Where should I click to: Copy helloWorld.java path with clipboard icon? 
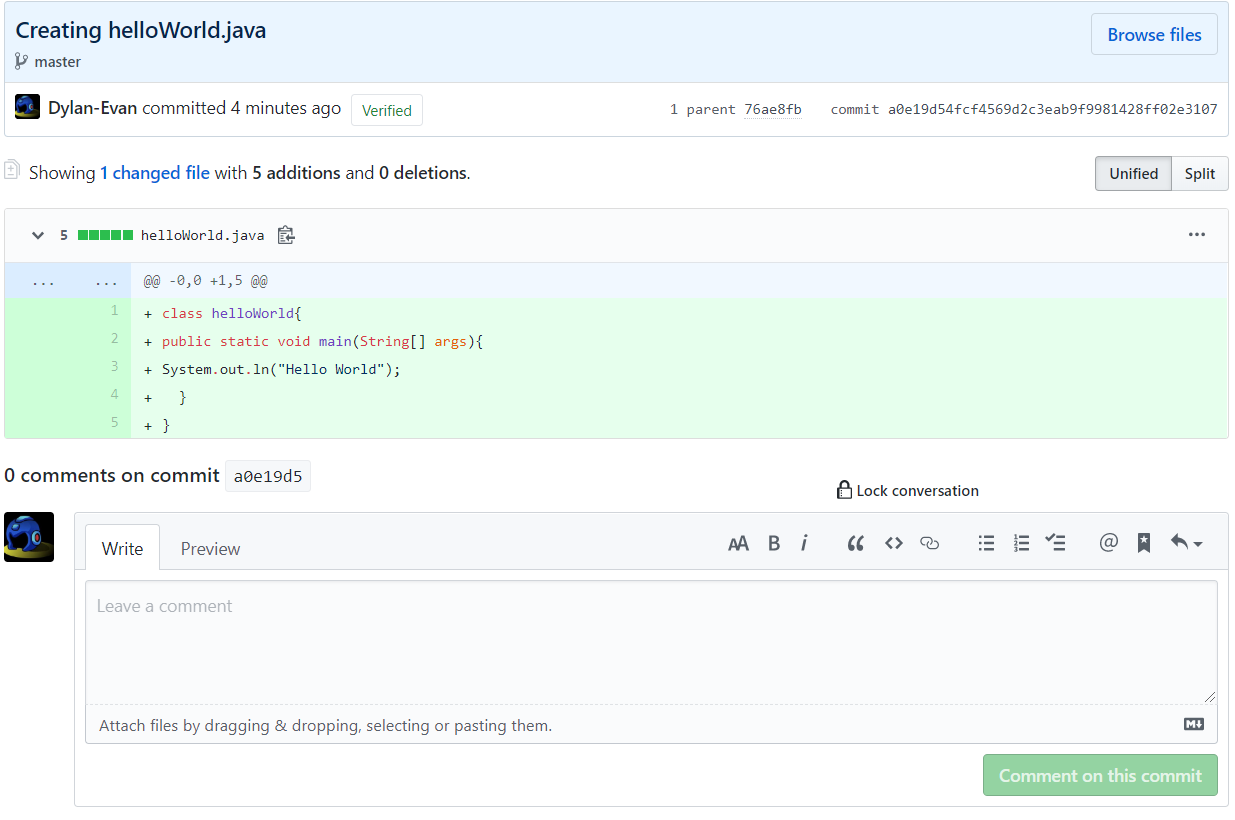286,235
